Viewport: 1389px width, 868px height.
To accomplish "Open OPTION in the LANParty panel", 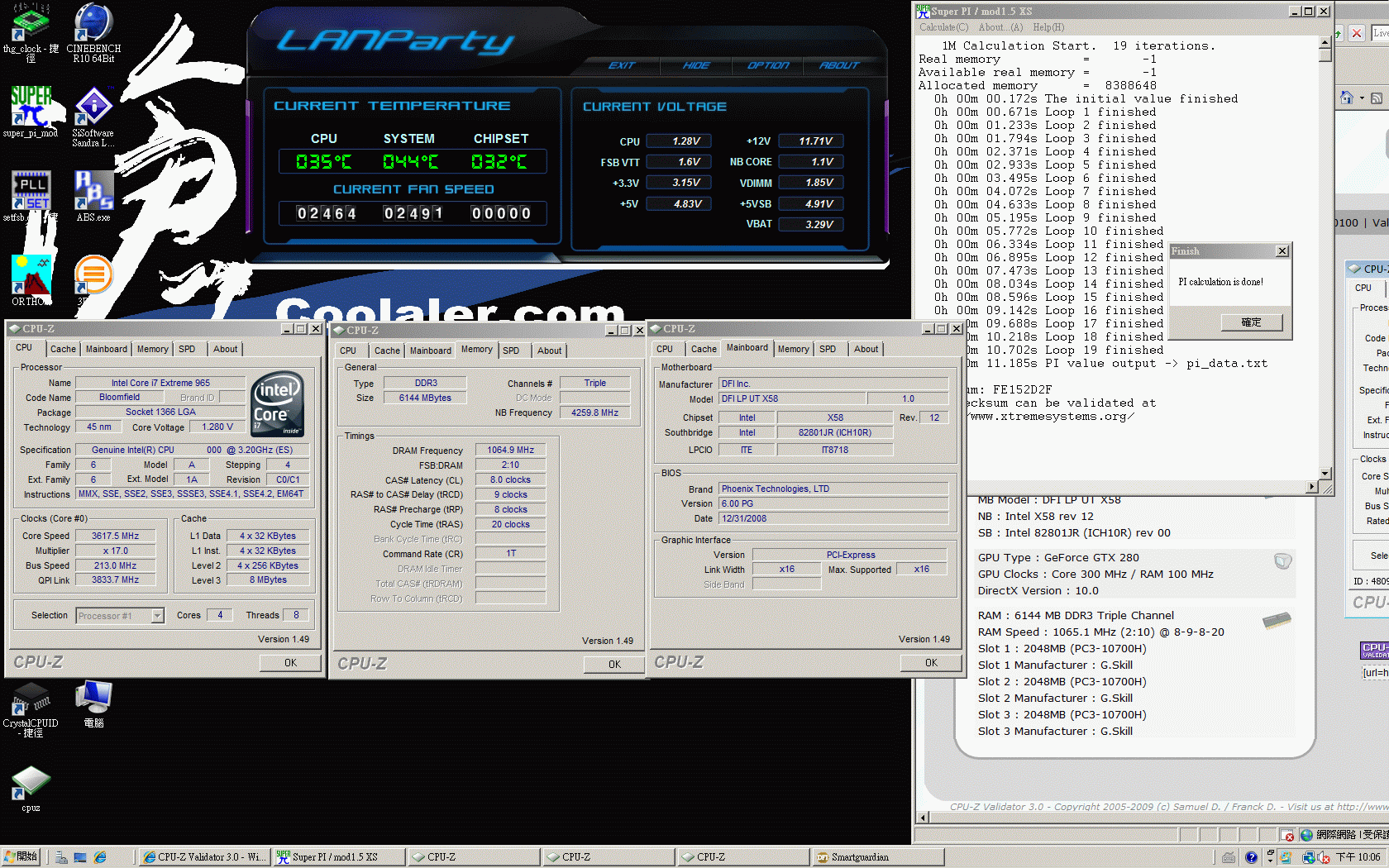I will [x=768, y=65].
